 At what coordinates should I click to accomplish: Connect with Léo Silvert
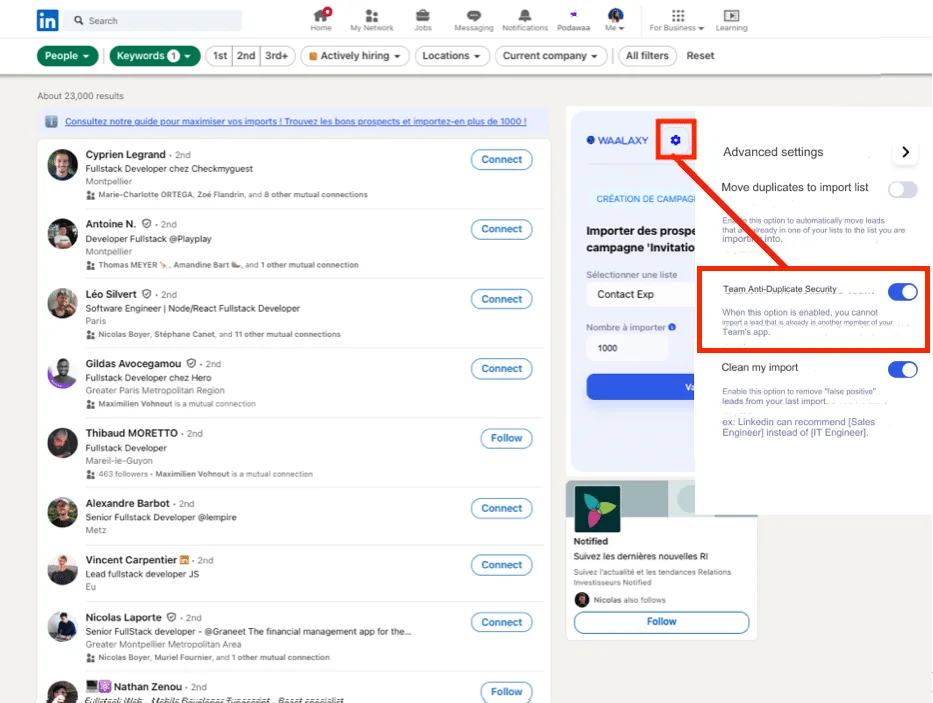tap(501, 299)
